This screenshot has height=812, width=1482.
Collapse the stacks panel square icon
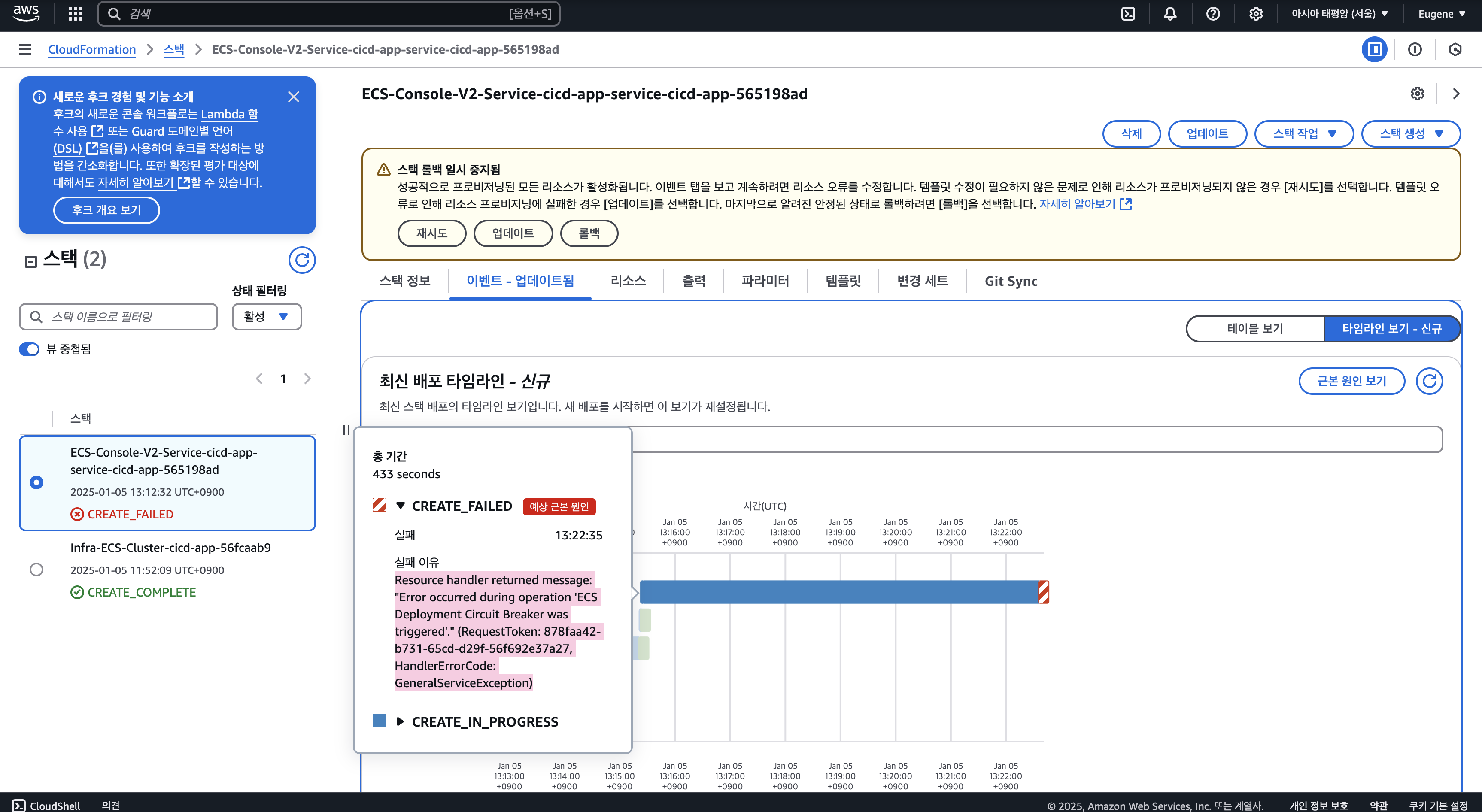point(31,262)
